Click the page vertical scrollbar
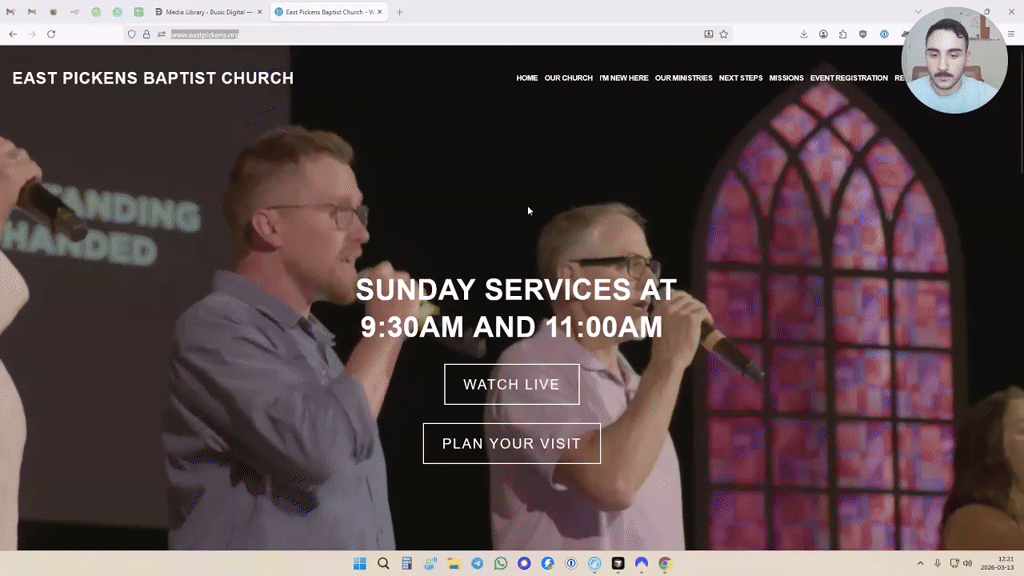The height and width of the screenshot is (576, 1024). click(x=1020, y=111)
